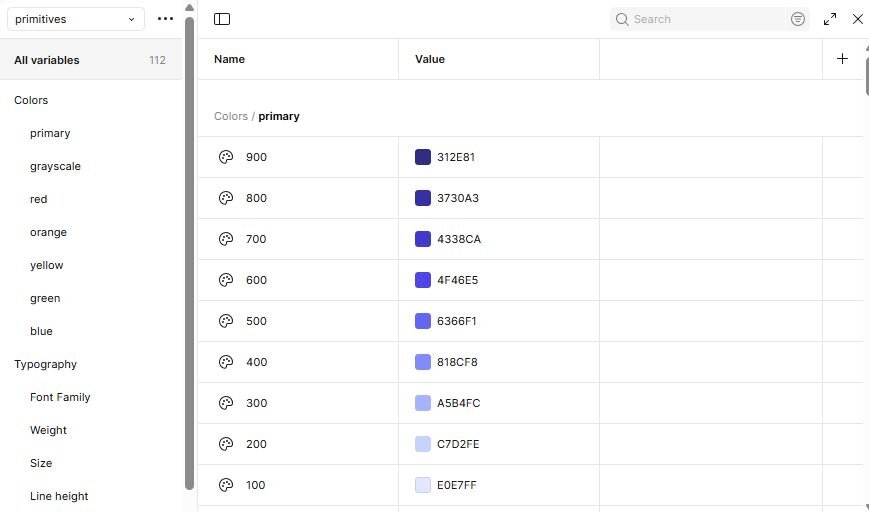Click the plus icon to add a mode column
Image resolution: width=869 pixels, height=512 pixels.
coord(842,59)
